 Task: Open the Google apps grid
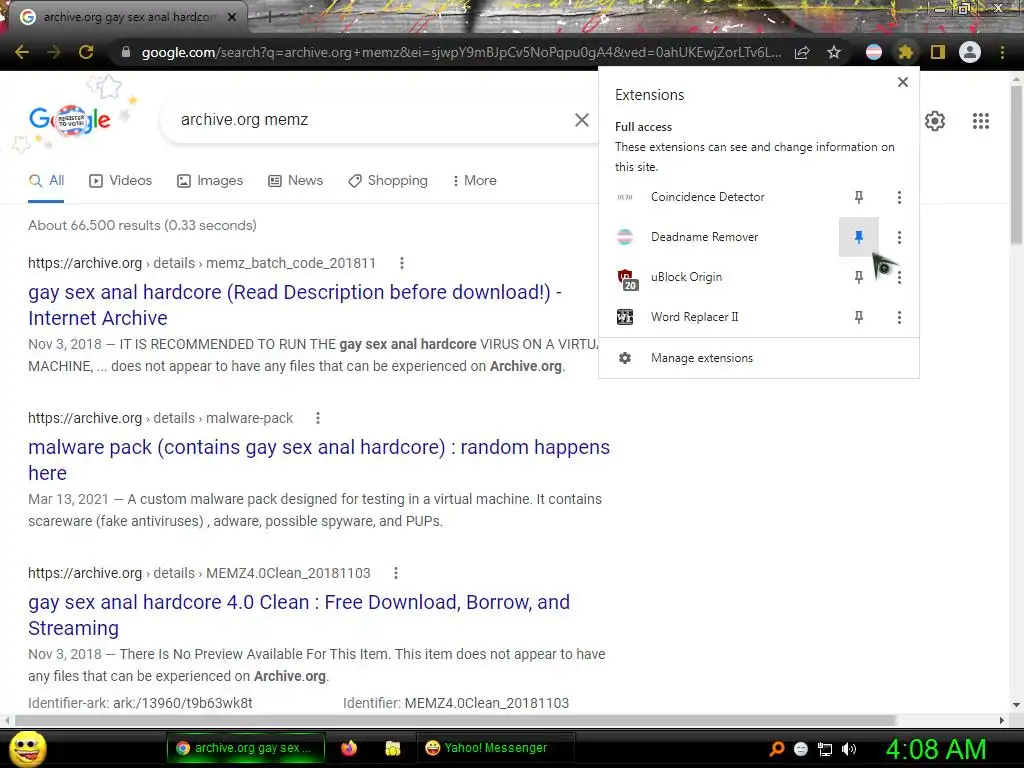(x=980, y=121)
